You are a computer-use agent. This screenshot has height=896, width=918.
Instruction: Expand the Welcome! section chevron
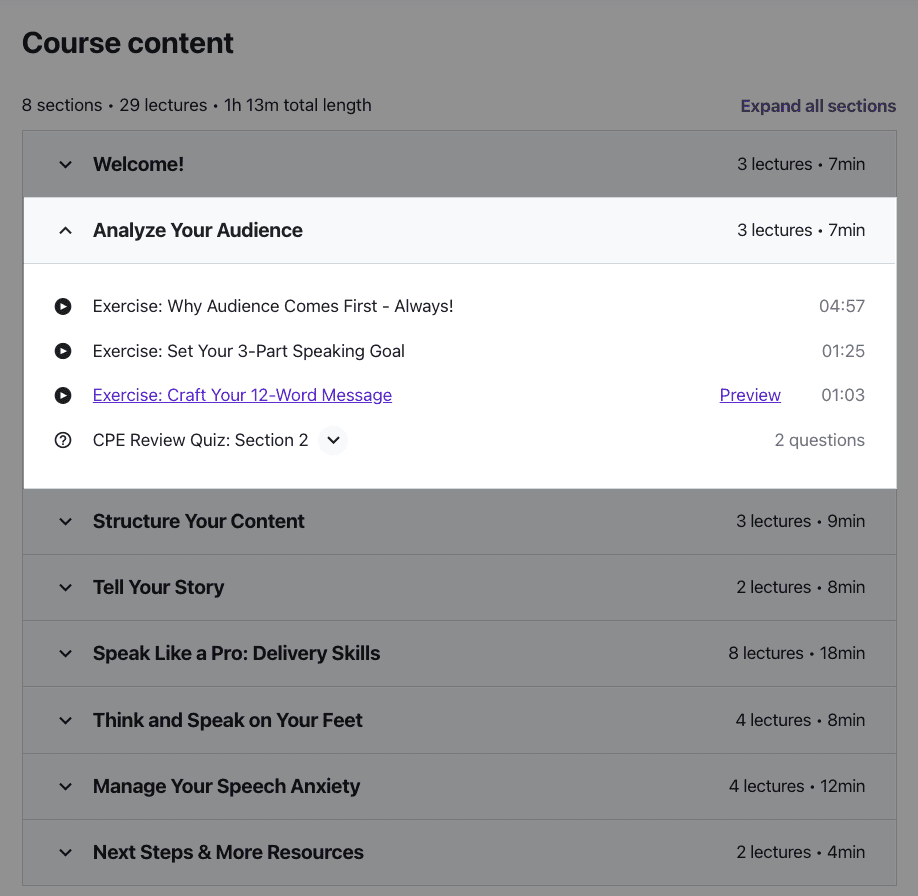[66, 165]
